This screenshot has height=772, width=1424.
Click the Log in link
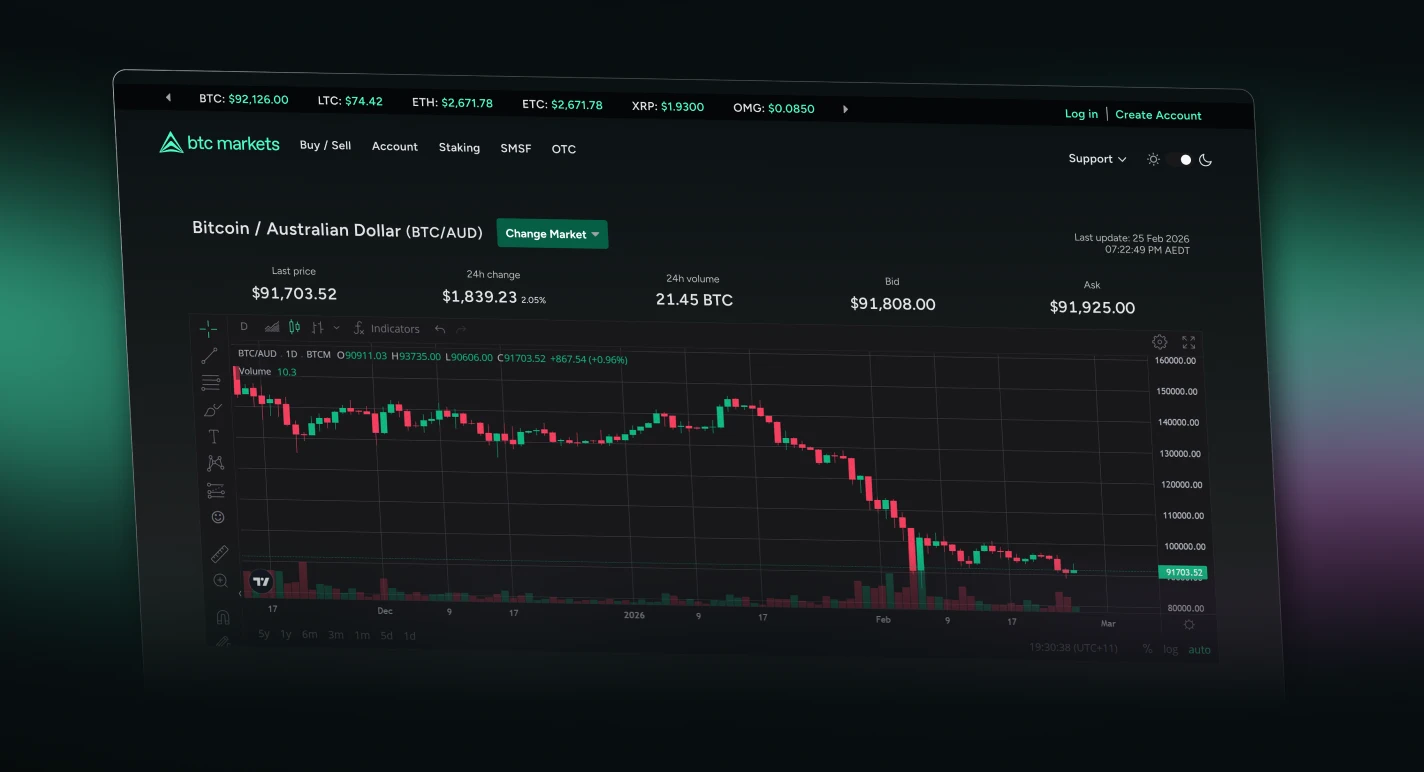point(1081,114)
